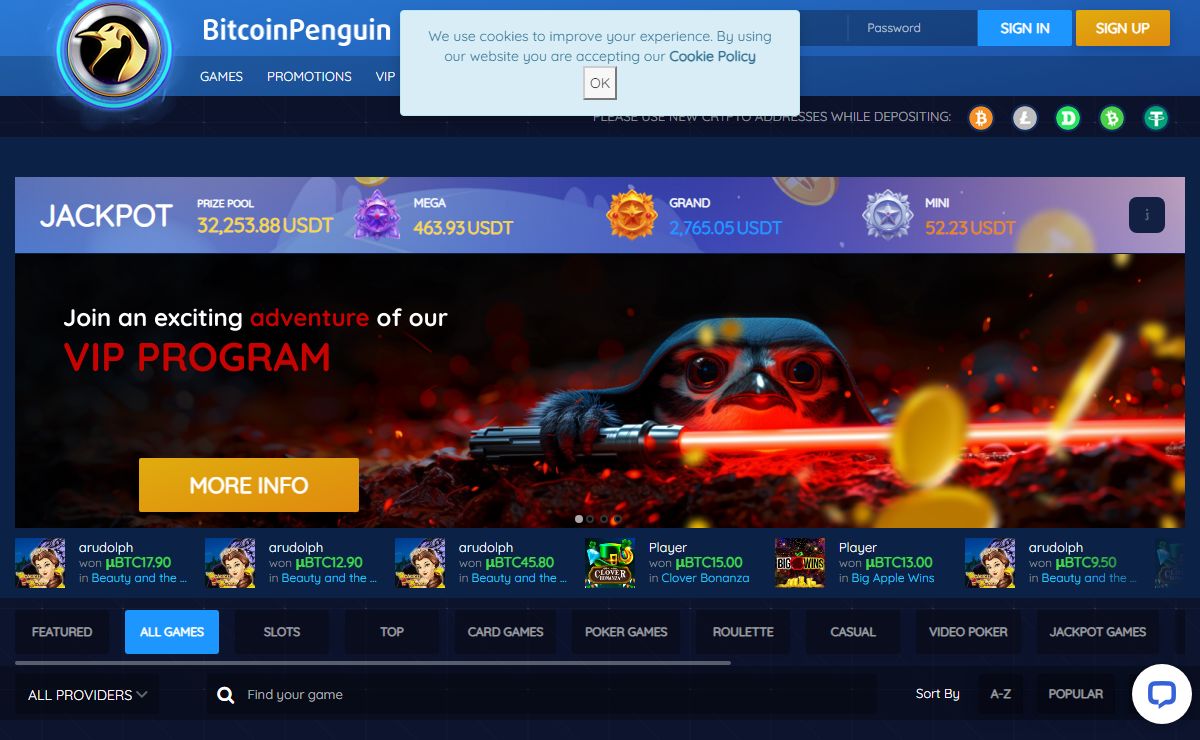Click the yellow Sign Up button

tap(1122, 28)
